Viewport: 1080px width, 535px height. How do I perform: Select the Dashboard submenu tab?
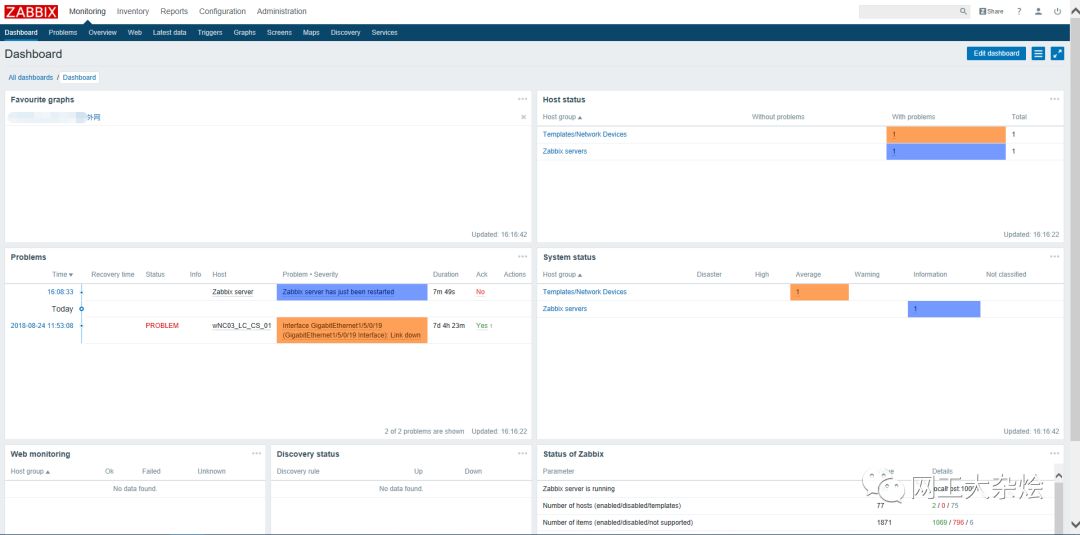click(21, 32)
